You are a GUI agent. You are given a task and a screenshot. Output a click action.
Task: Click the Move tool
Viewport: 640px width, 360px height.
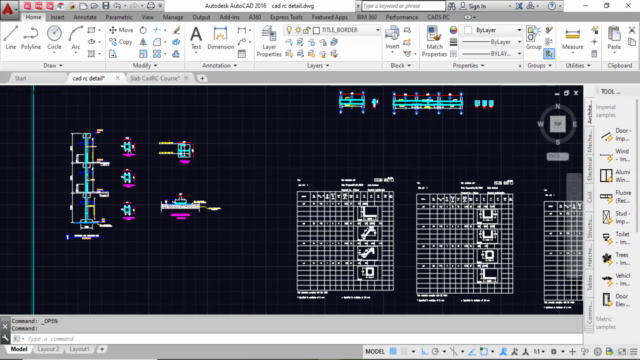(121, 30)
